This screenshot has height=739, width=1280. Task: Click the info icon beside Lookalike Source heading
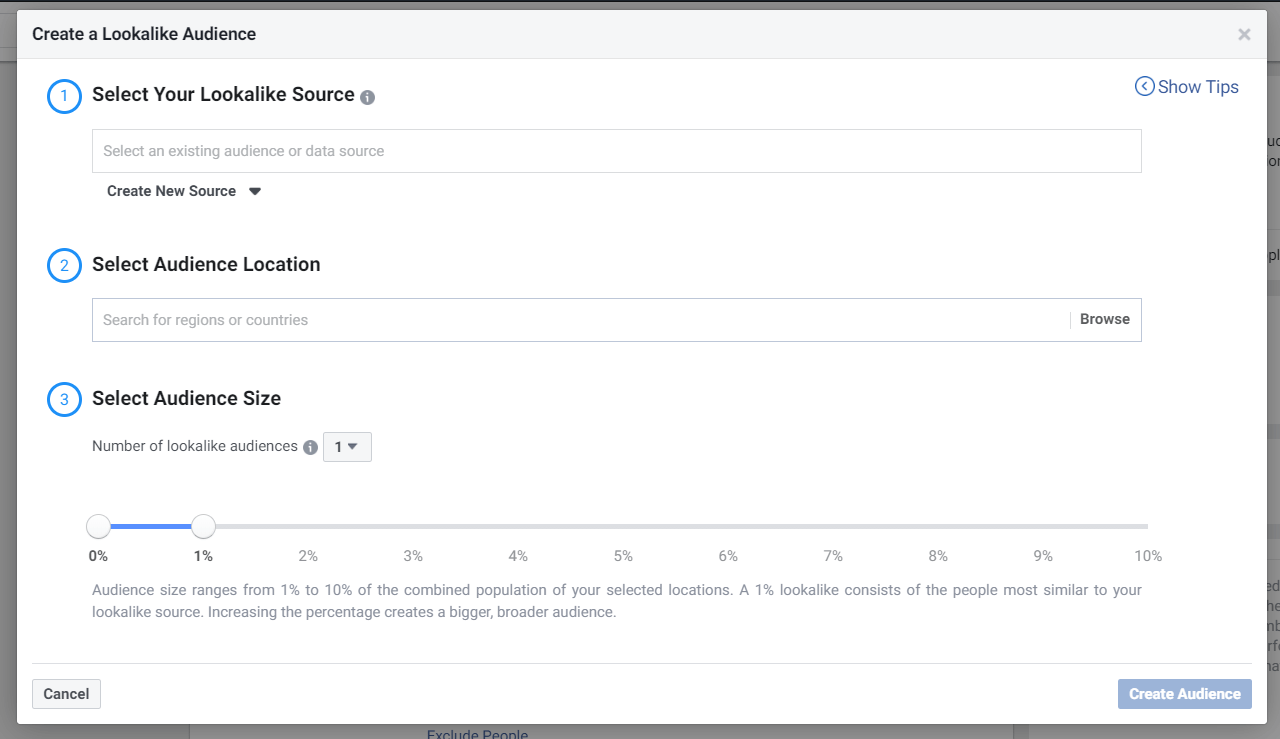[x=367, y=97]
